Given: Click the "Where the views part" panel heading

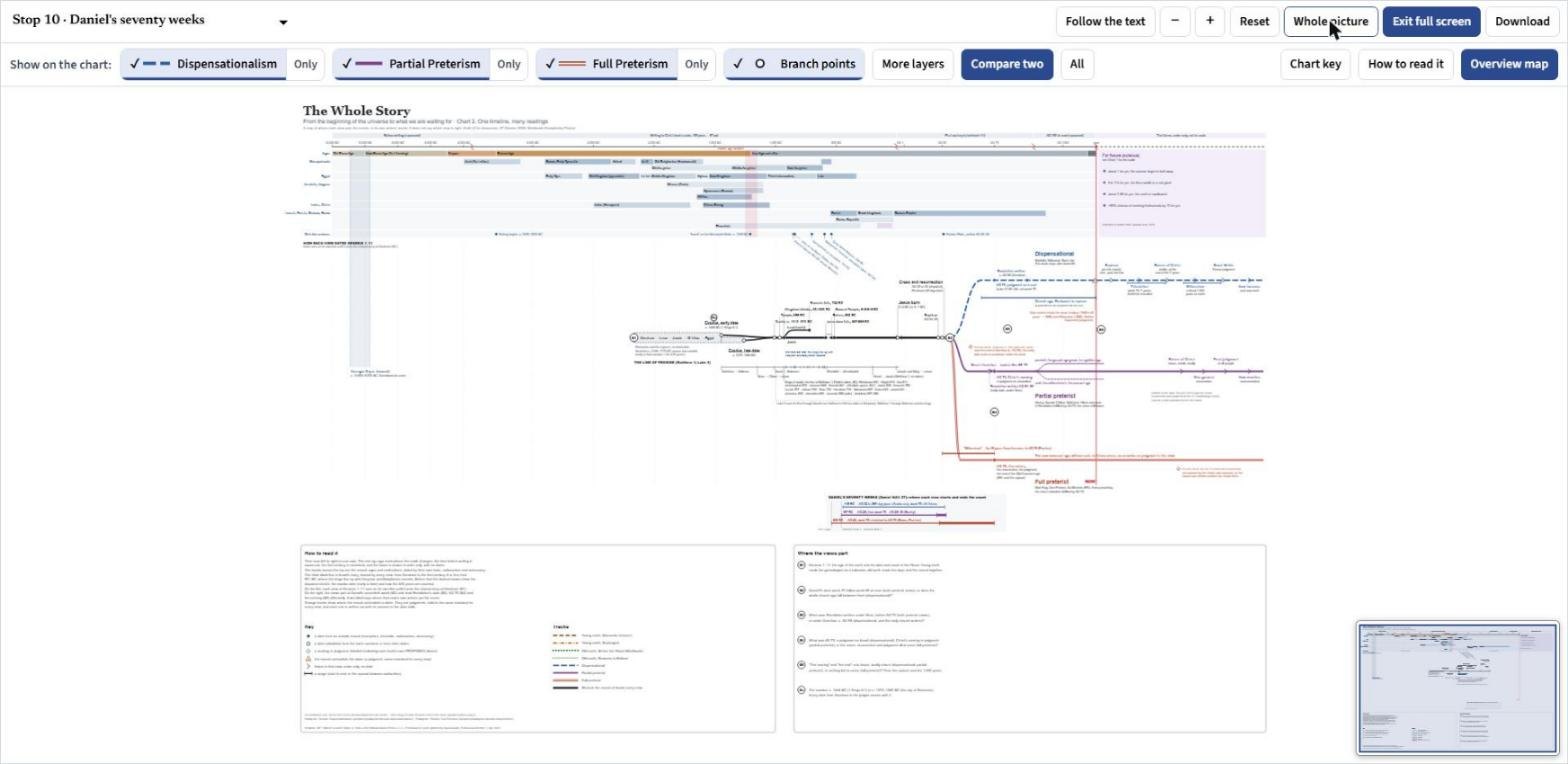Looking at the screenshot, I should 823,553.
